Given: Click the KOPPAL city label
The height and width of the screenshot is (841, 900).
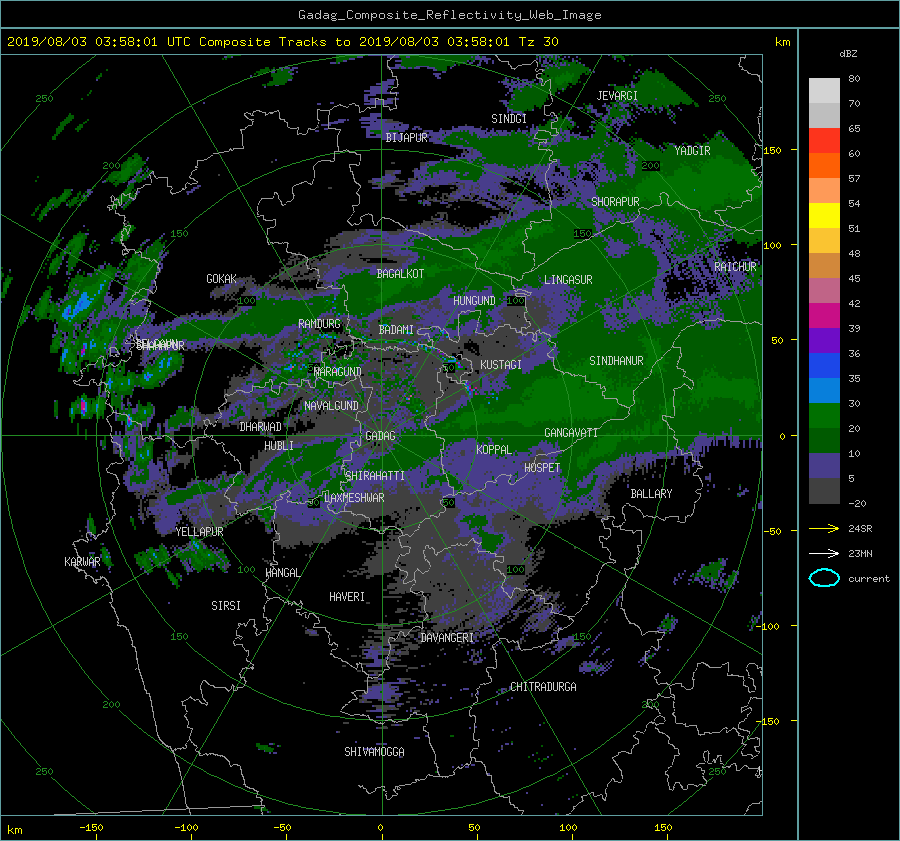Looking at the screenshot, I should tap(494, 449).
